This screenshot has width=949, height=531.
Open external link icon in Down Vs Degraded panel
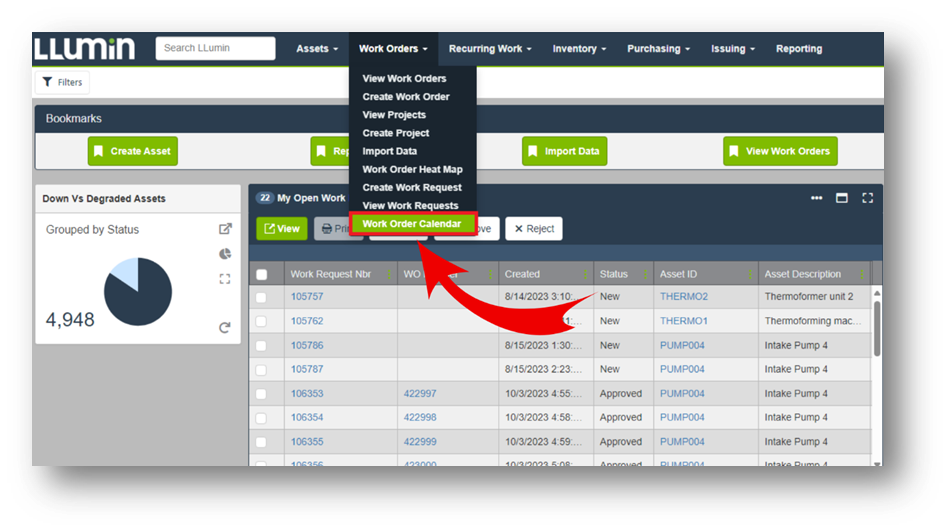pos(225,229)
